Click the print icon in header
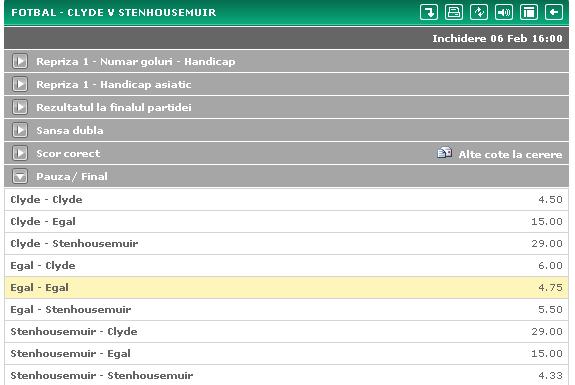The height and width of the screenshot is (385, 575). tap(454, 12)
